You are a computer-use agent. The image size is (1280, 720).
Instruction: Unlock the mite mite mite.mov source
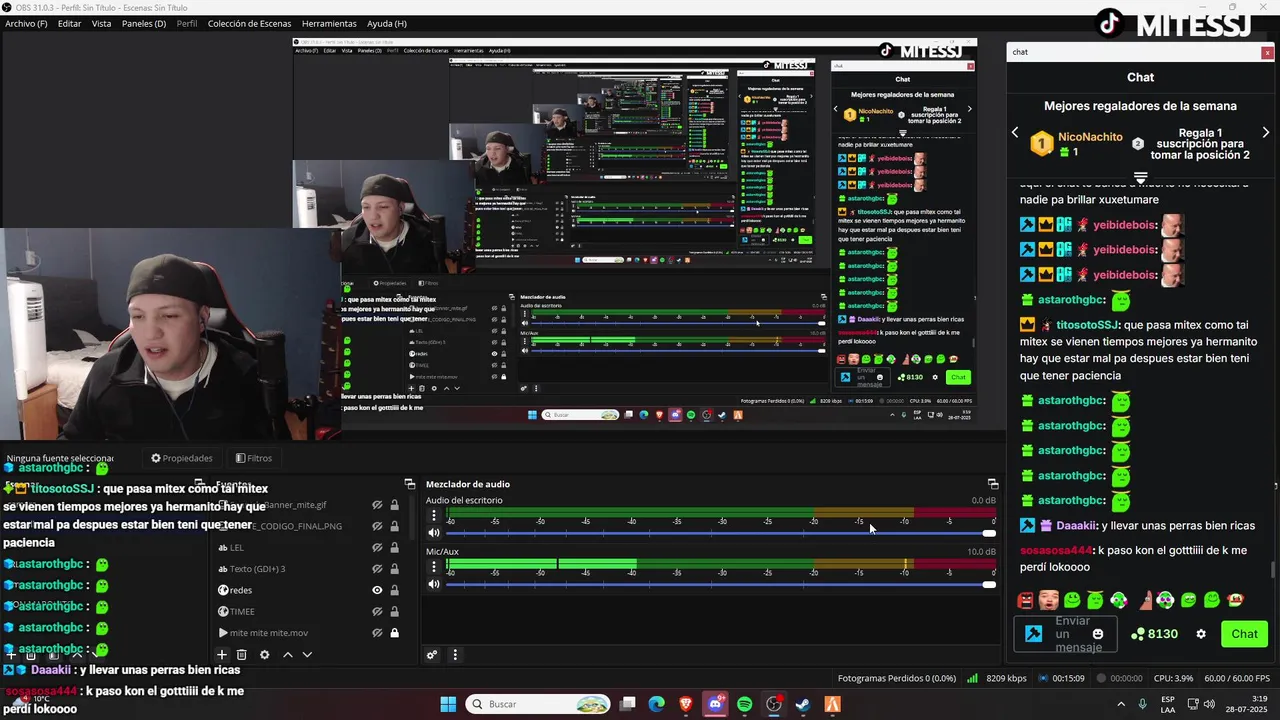394,633
